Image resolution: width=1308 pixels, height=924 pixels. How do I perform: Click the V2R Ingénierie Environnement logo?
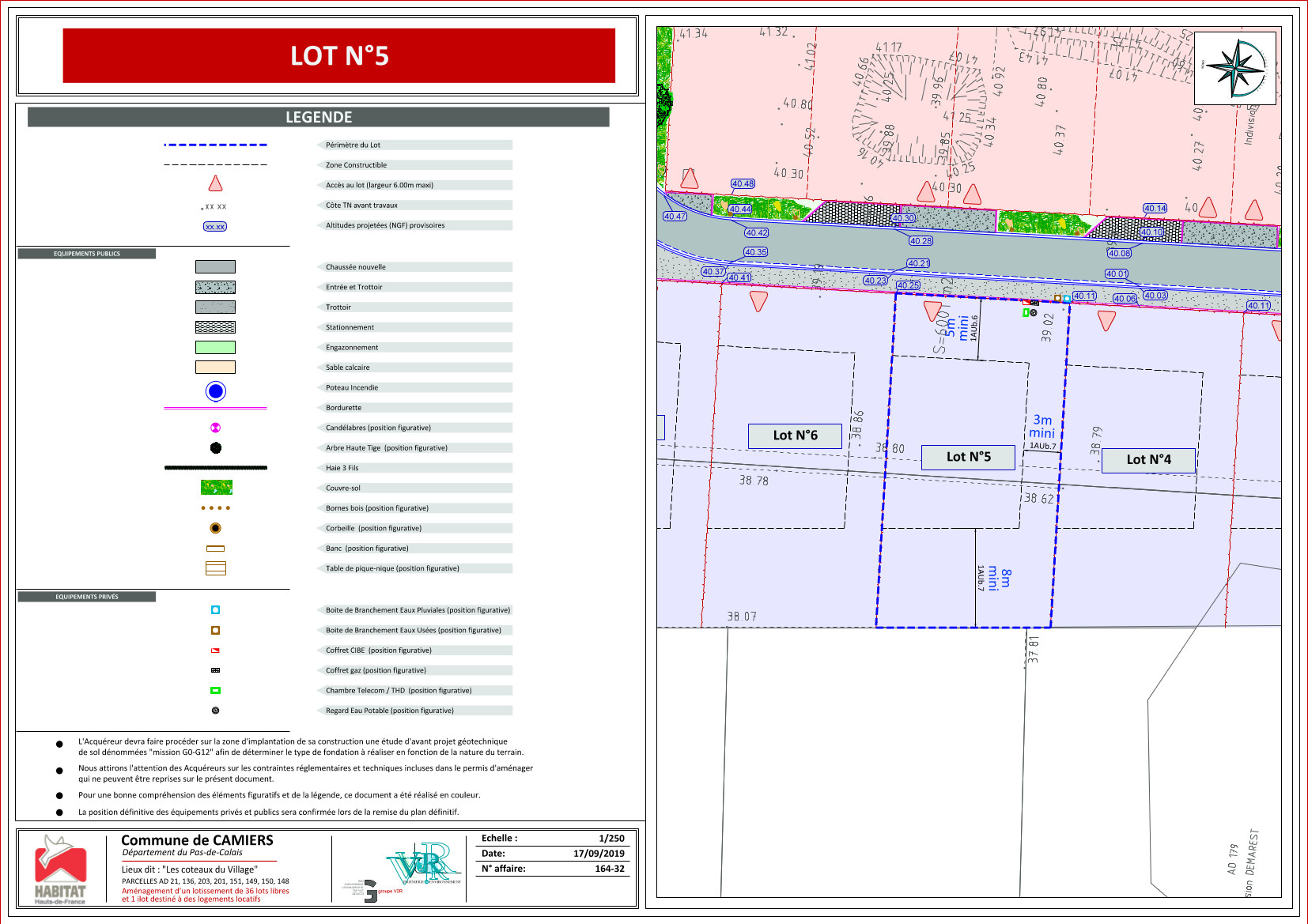click(424, 864)
